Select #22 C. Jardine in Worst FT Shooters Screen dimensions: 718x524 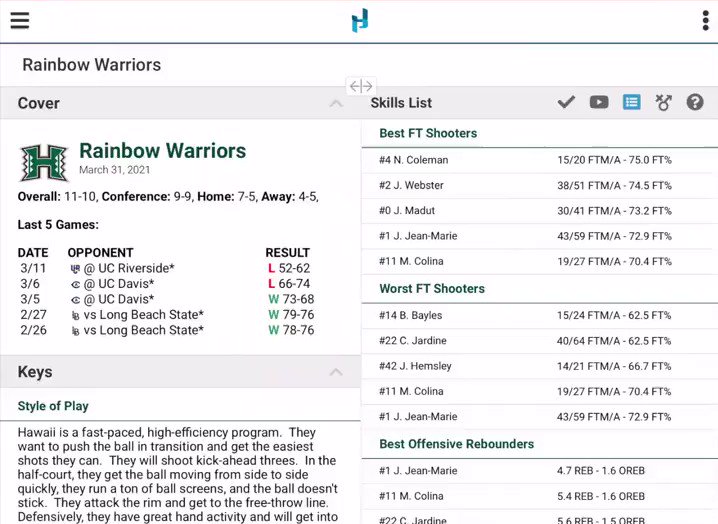(540, 341)
